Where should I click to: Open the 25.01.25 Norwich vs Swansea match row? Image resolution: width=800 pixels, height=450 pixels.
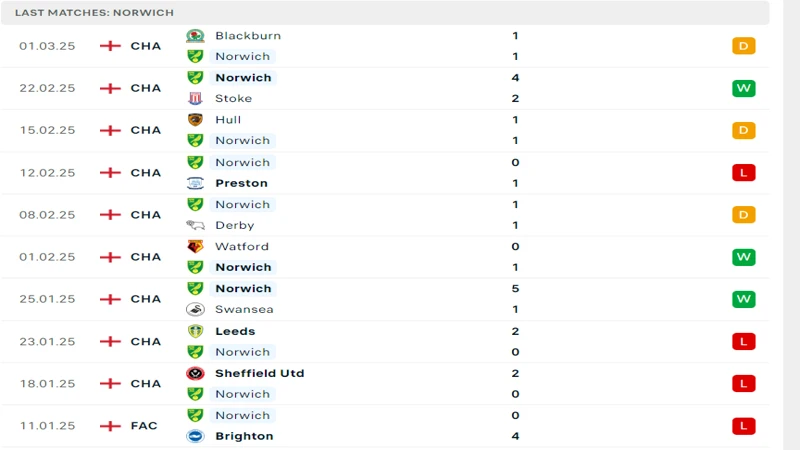385,299
